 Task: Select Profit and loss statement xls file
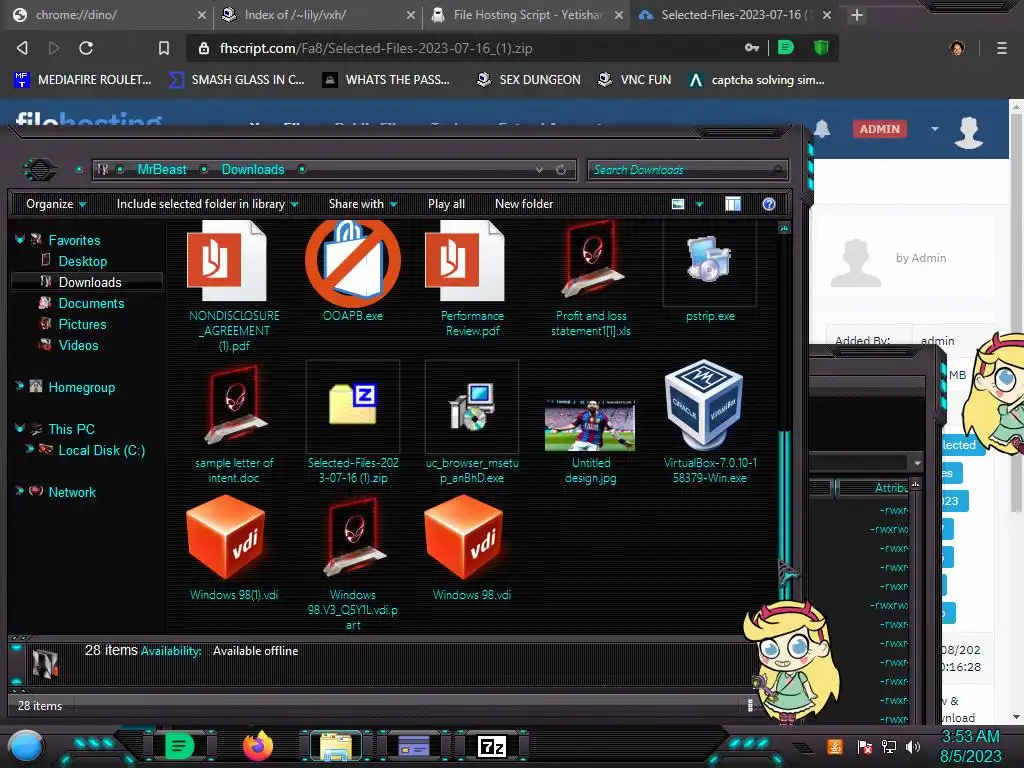coord(591,260)
